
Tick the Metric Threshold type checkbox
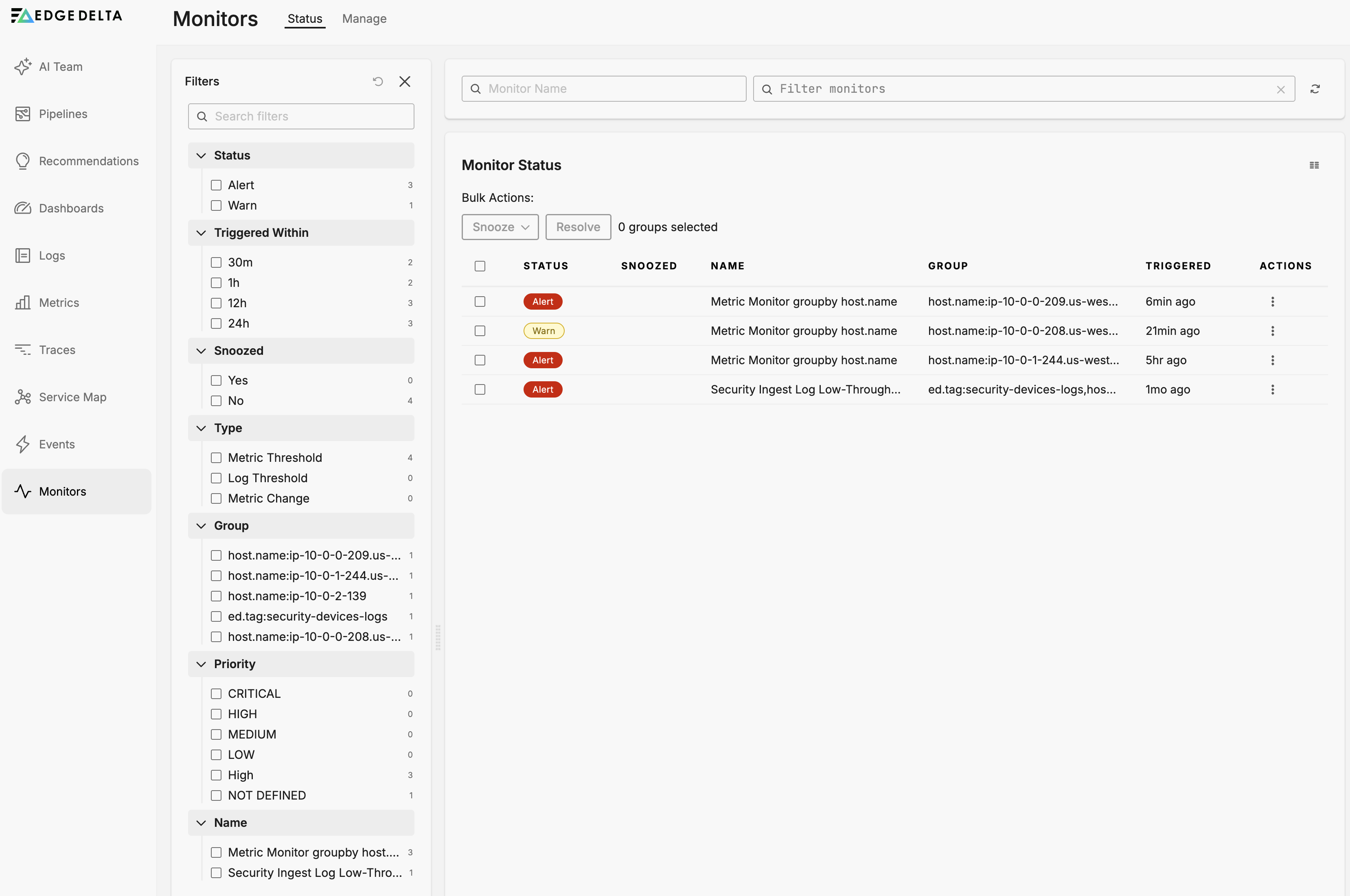coord(216,458)
